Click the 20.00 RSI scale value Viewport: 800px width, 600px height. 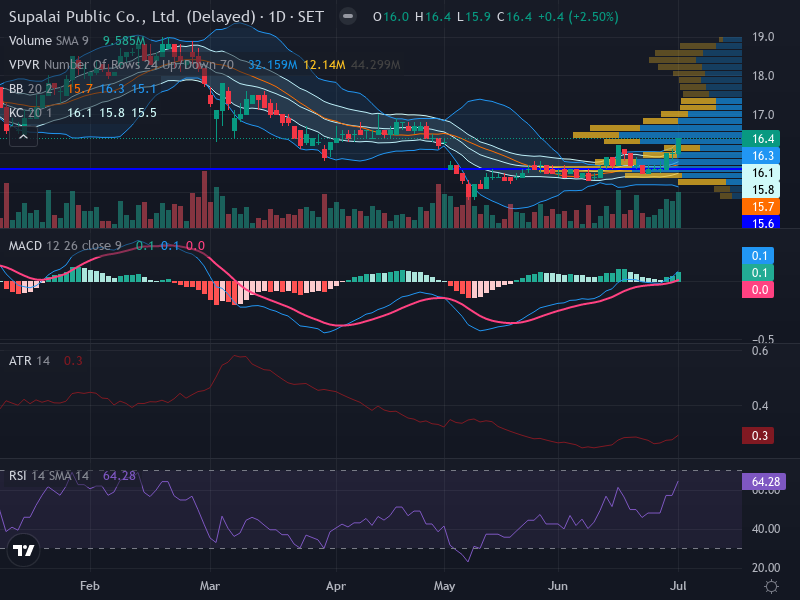tap(766, 568)
